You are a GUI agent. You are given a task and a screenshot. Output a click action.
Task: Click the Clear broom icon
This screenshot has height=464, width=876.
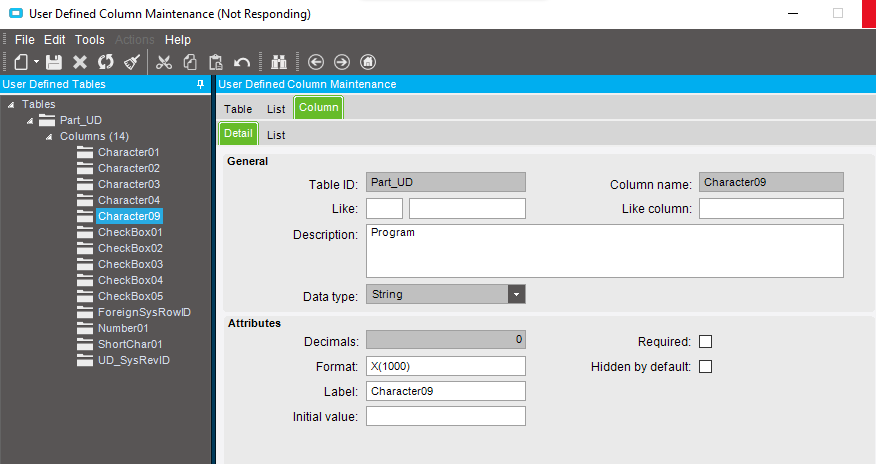(x=131, y=62)
